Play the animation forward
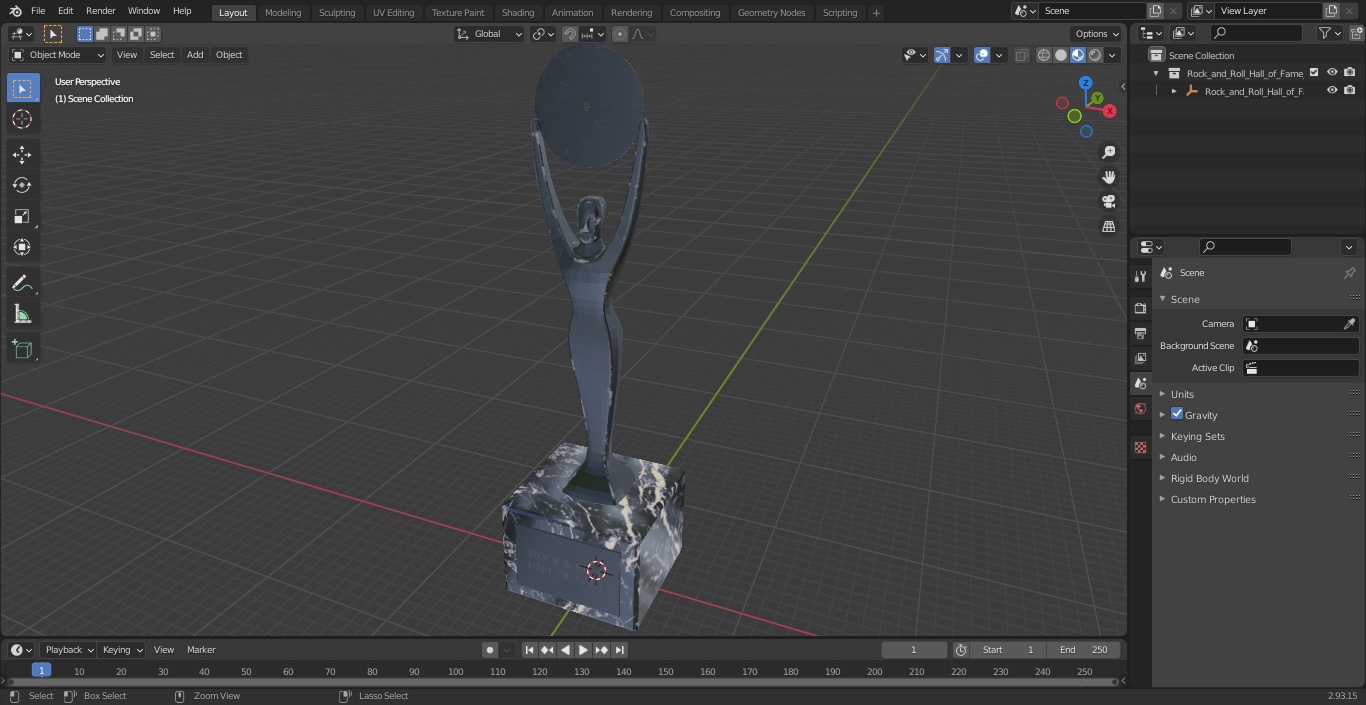 584,650
